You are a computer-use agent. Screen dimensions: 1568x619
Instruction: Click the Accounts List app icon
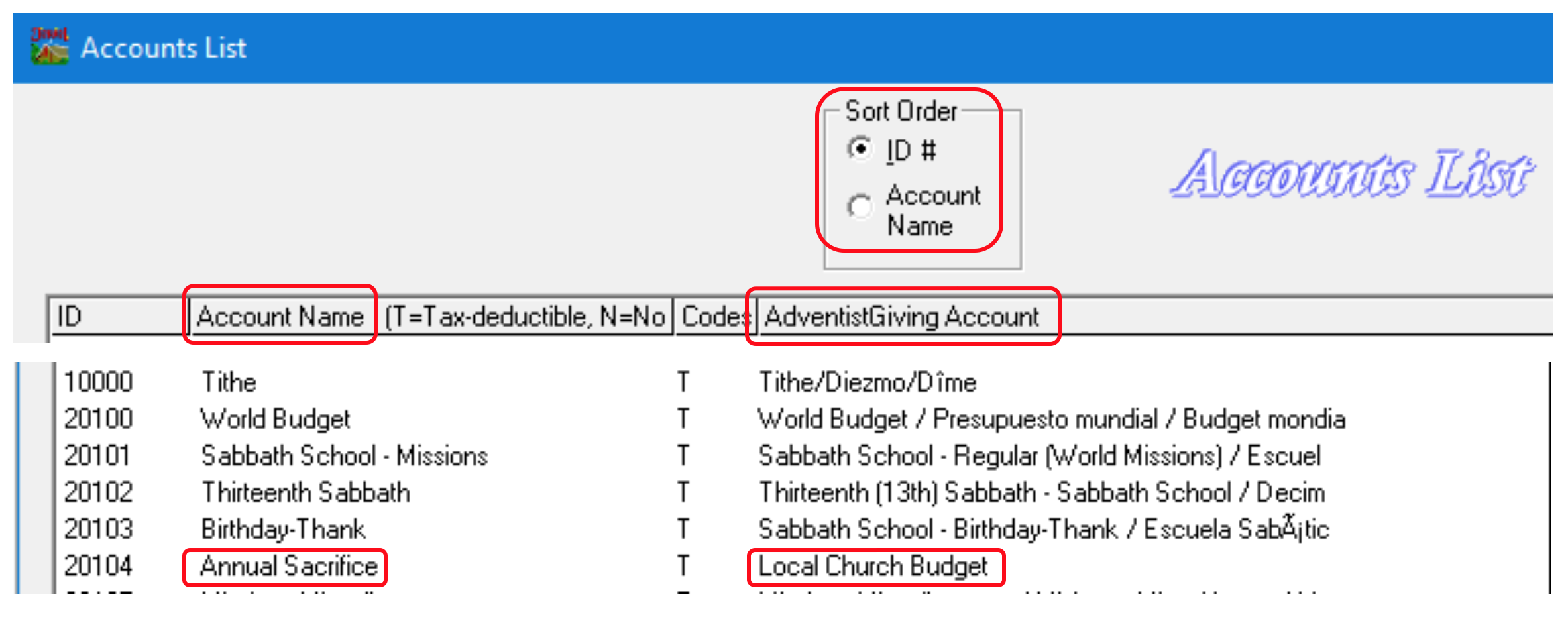(50, 46)
